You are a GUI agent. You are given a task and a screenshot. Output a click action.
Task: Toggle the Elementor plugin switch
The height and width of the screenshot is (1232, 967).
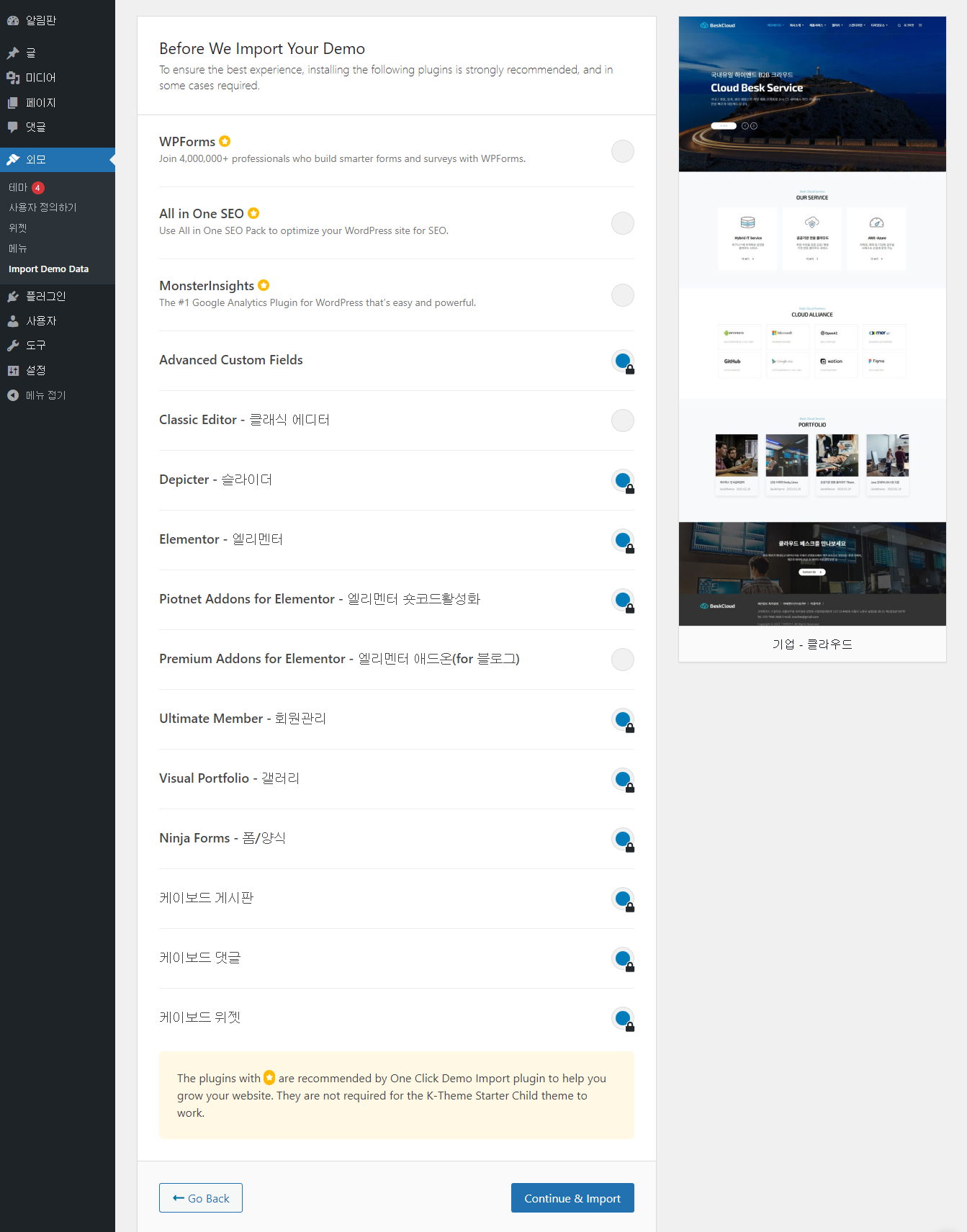pyautogui.click(x=623, y=540)
